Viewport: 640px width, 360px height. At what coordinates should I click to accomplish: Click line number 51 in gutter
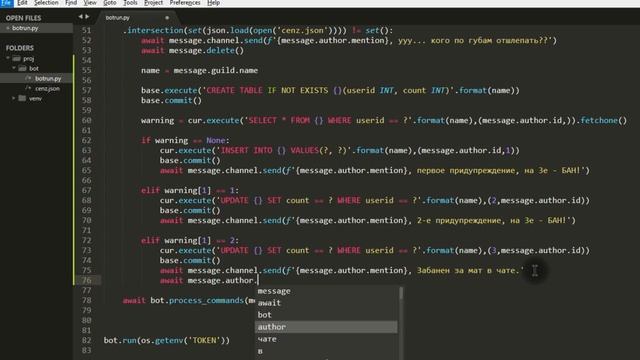tap(86, 31)
